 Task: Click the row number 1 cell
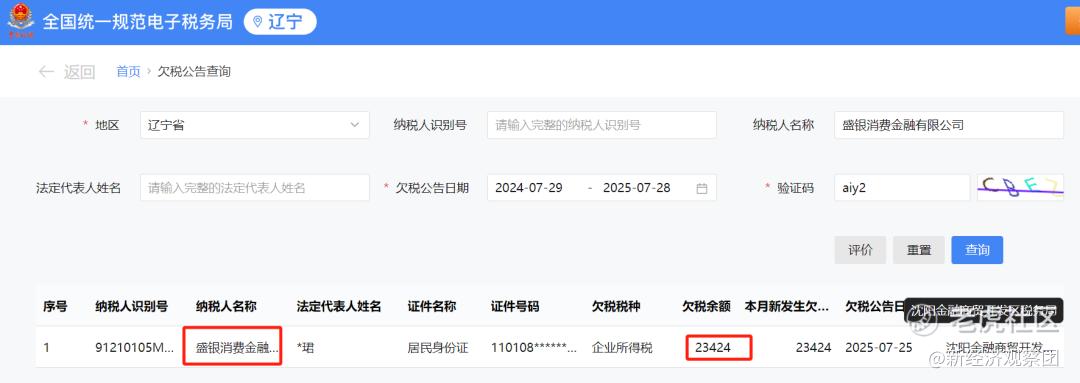(46, 348)
